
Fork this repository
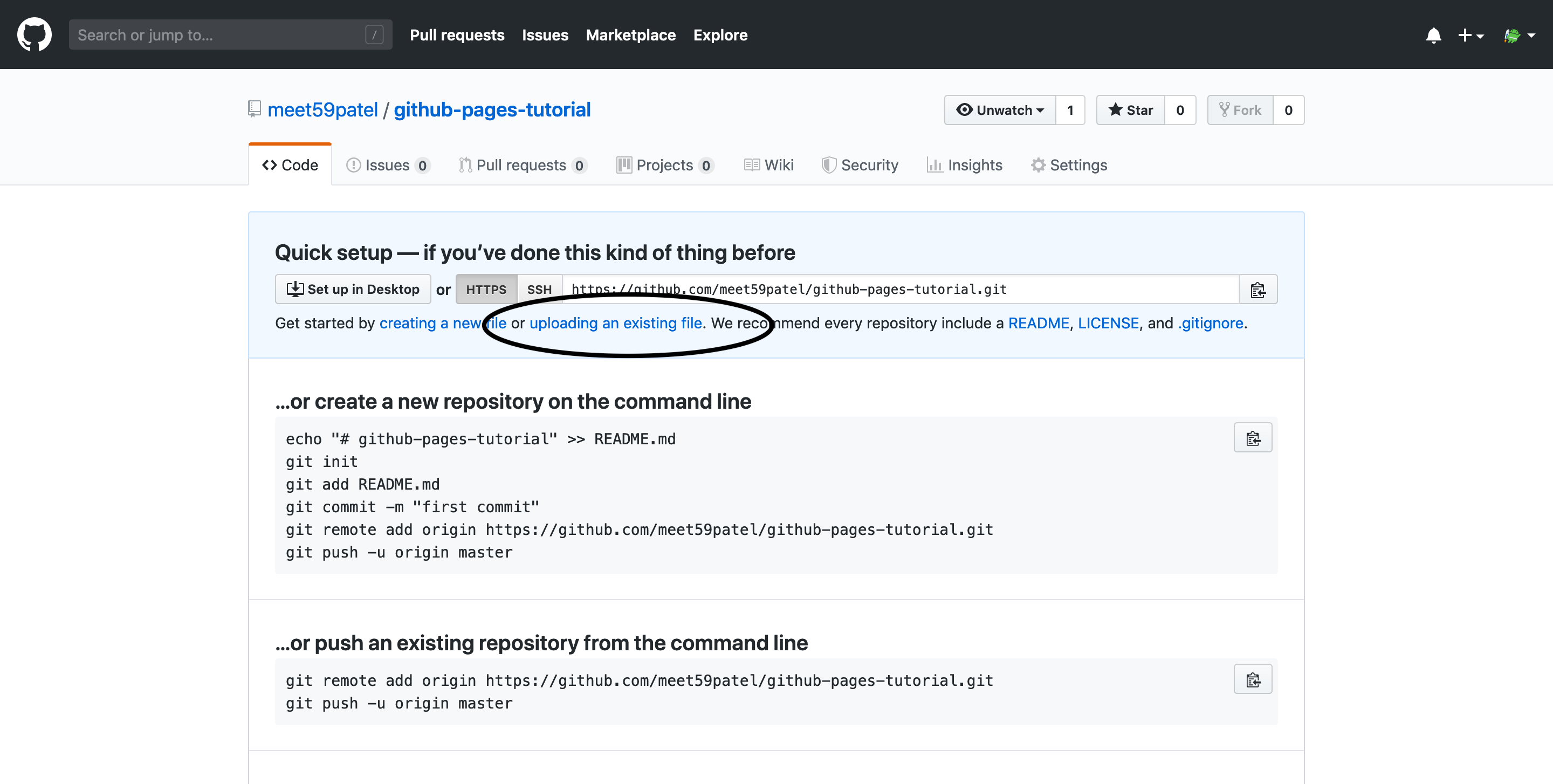pyautogui.click(x=1241, y=109)
